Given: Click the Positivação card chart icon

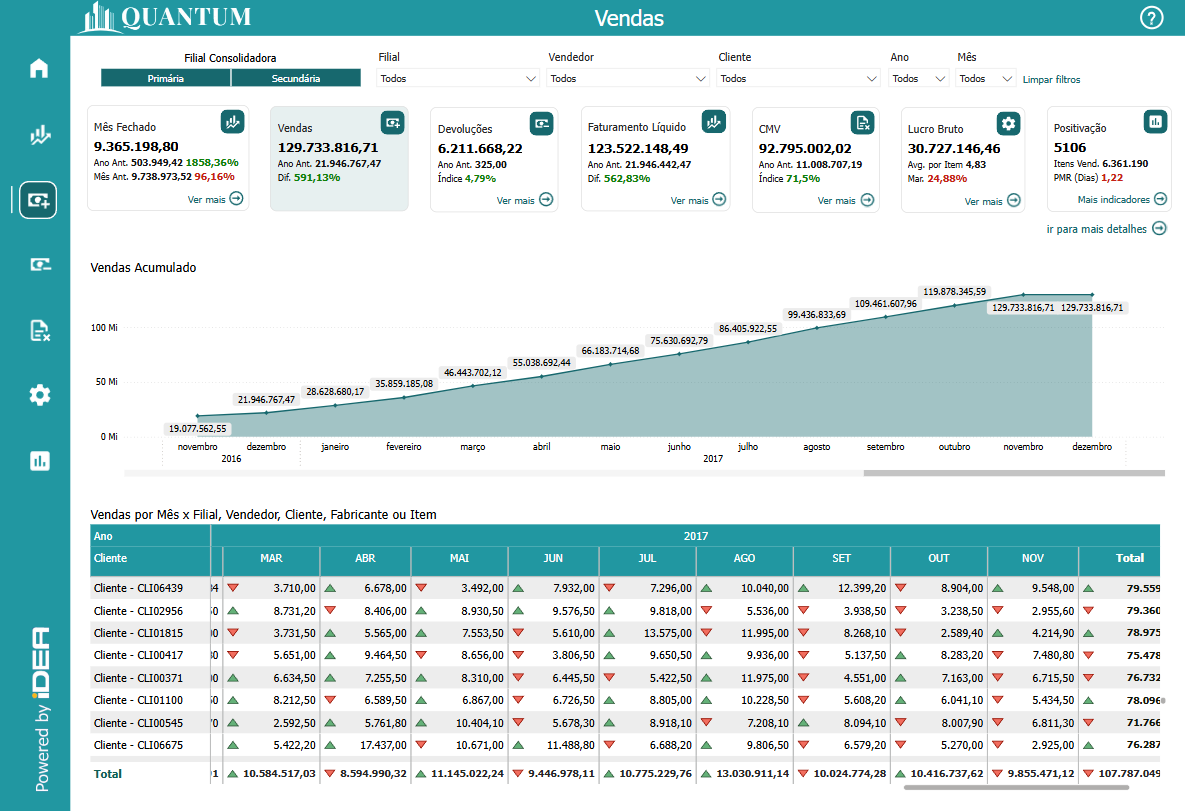Looking at the screenshot, I should (x=1155, y=121).
